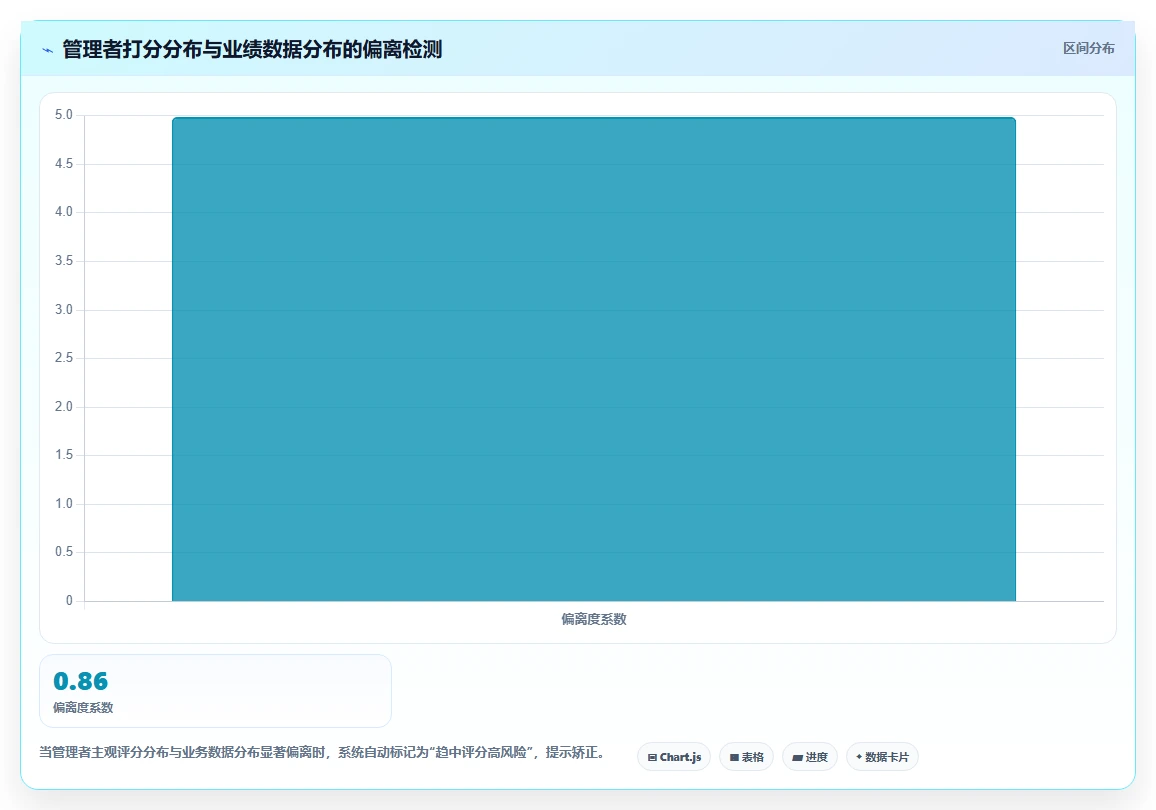Screen dimensions: 1156x810
Task: Click the lightning icon beside the panel title
Action: 48,50
